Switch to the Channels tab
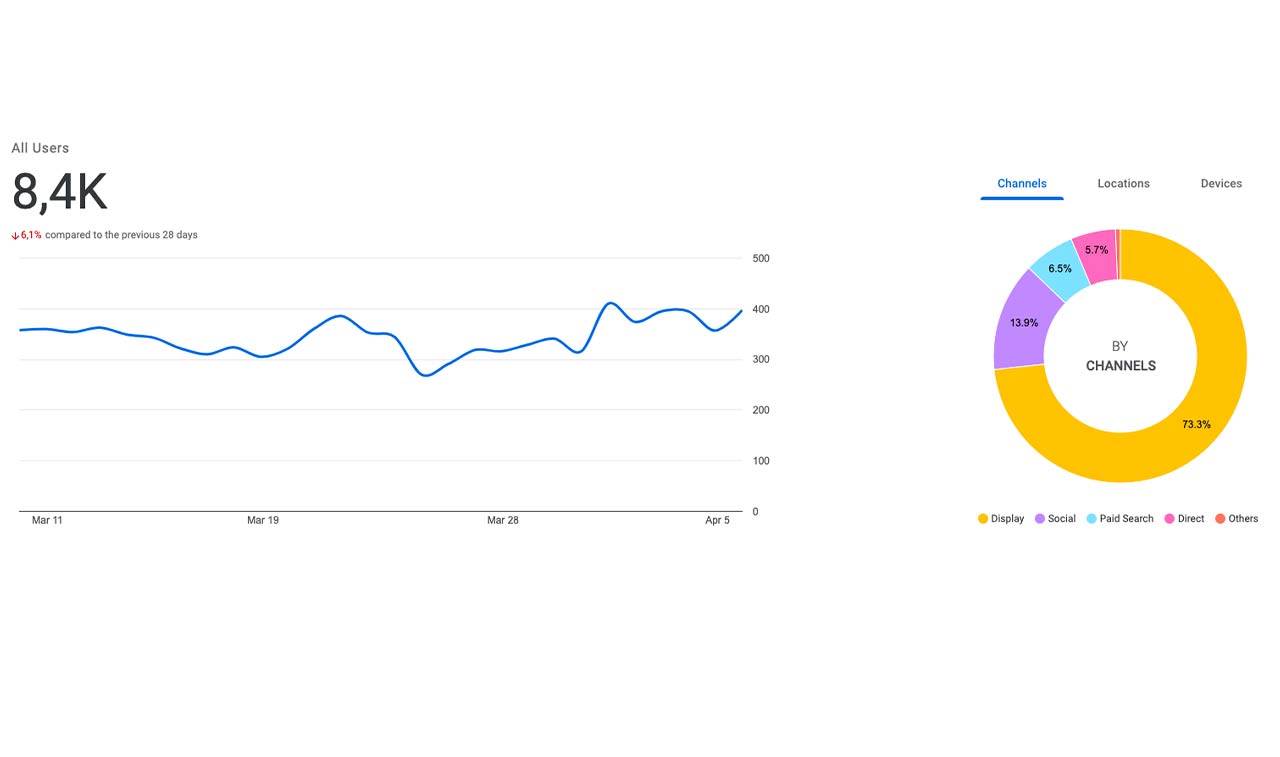 tap(1022, 183)
